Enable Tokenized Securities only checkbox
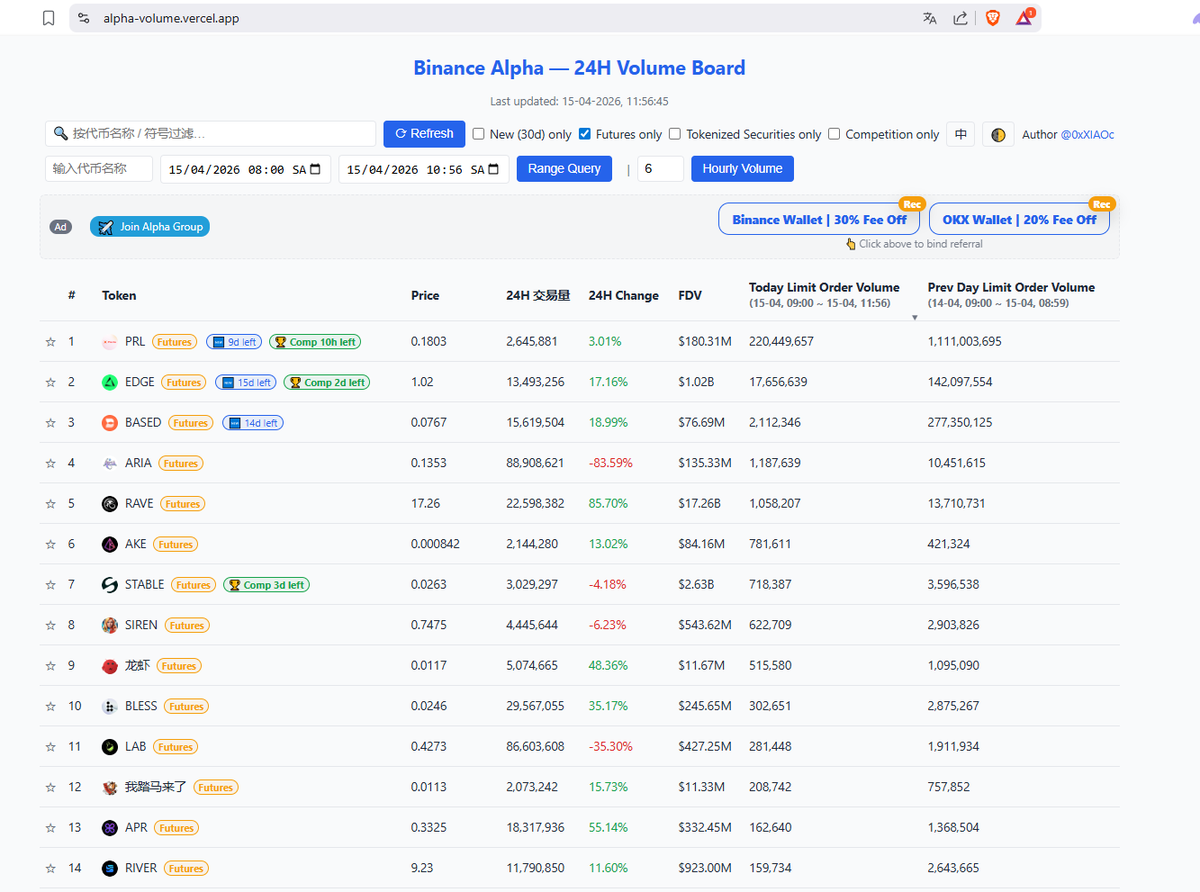1200x892 pixels. (x=675, y=134)
